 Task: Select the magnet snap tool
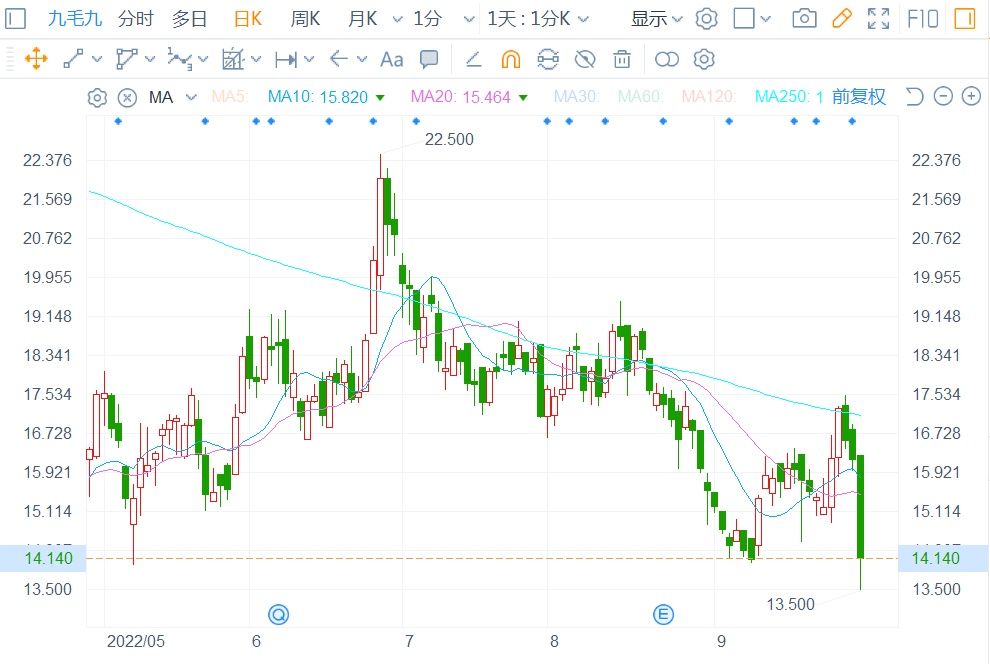point(510,59)
